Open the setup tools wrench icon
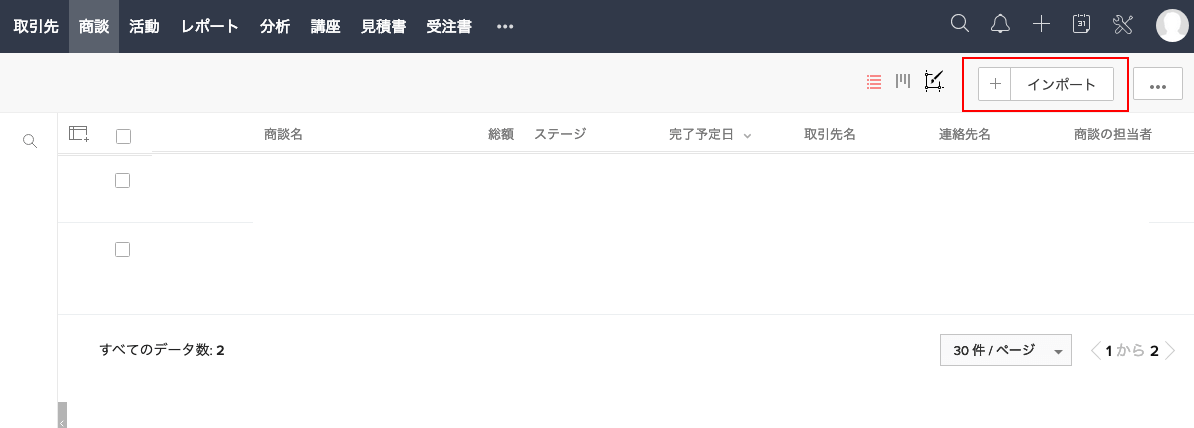This screenshot has width=1194, height=428. [x=1123, y=24]
